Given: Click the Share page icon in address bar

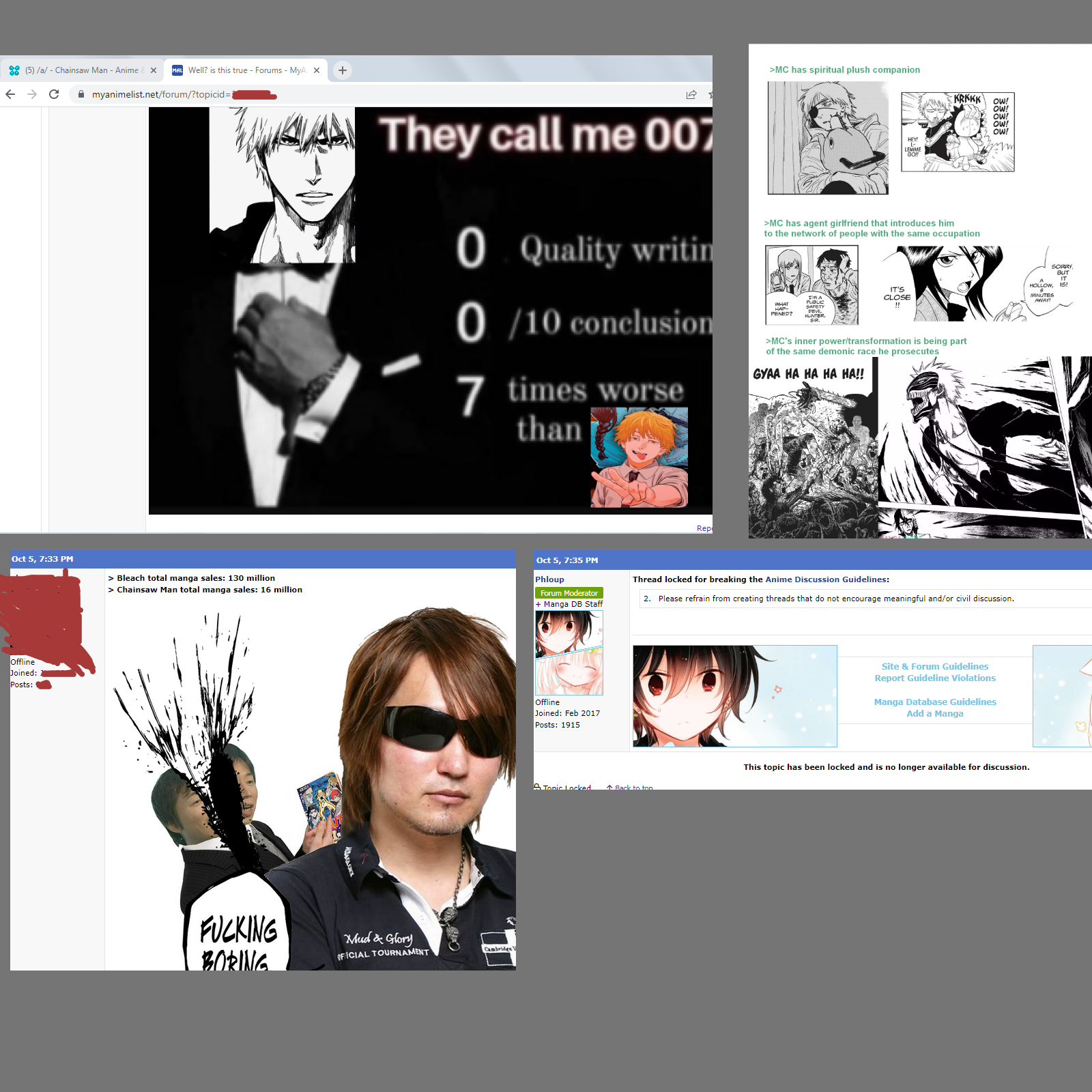Looking at the screenshot, I should (x=691, y=95).
